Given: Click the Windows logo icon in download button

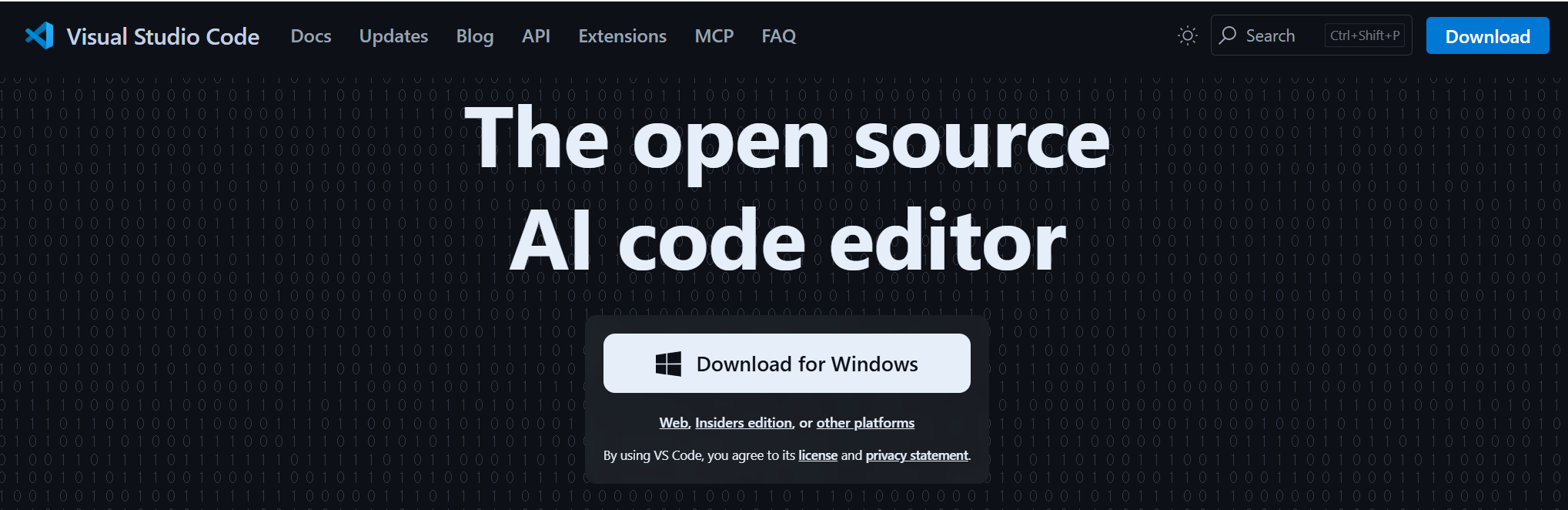Looking at the screenshot, I should point(668,364).
